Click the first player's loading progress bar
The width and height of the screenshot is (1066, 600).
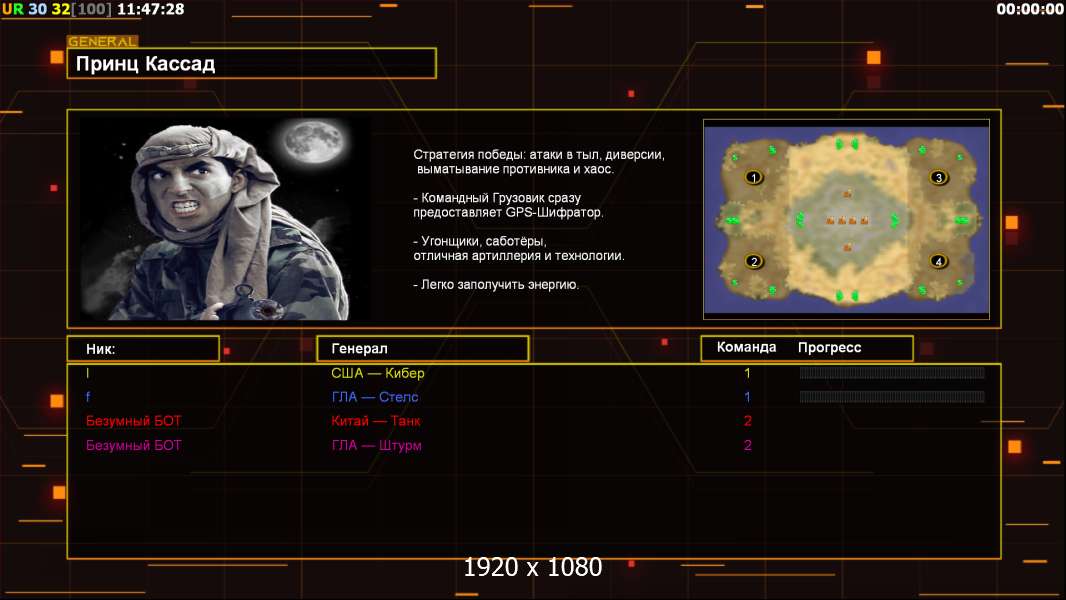(892, 373)
